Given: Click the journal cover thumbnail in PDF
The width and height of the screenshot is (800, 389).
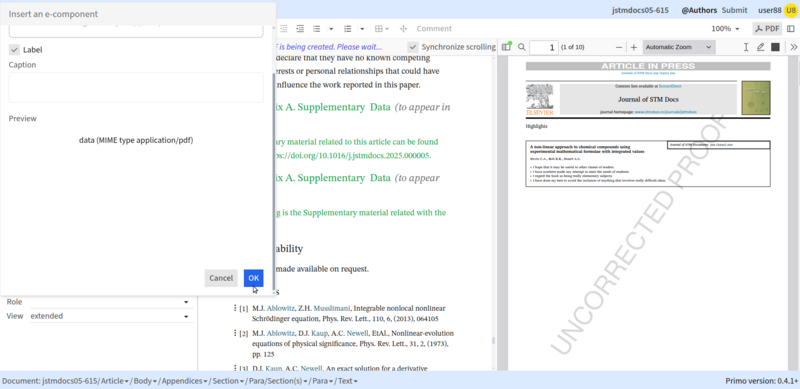Looking at the screenshot, I should point(756,98).
